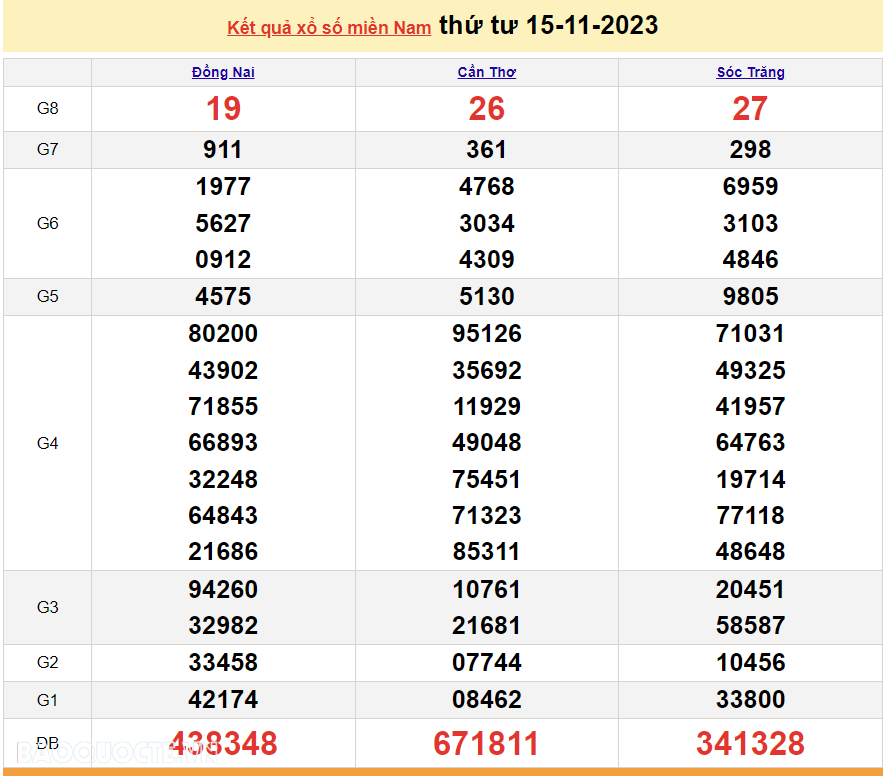Select the G3 number 20451

[x=750, y=589]
